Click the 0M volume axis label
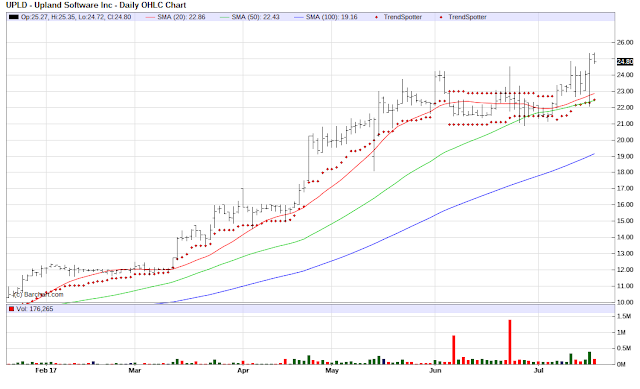 pos(621,364)
